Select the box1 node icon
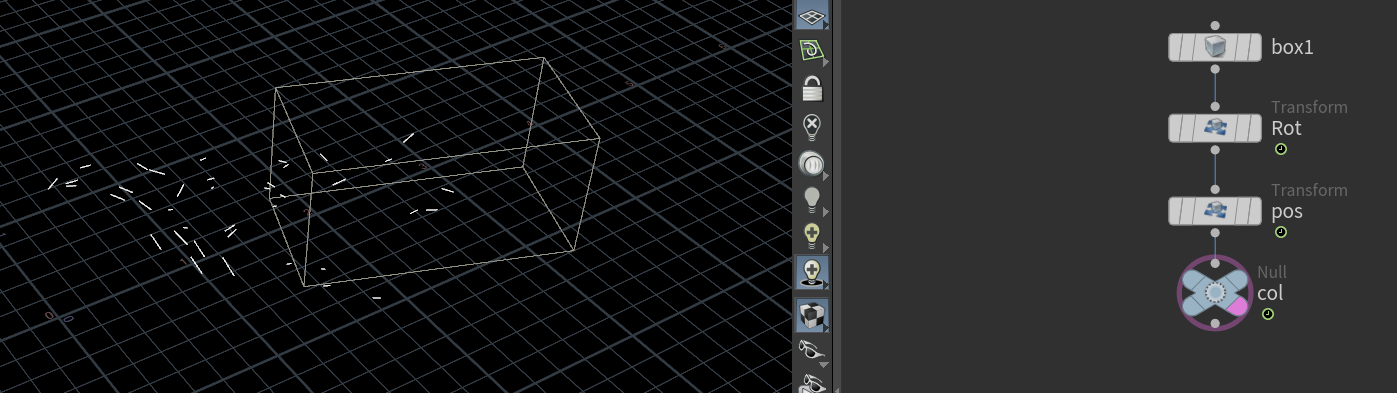 [1214, 47]
